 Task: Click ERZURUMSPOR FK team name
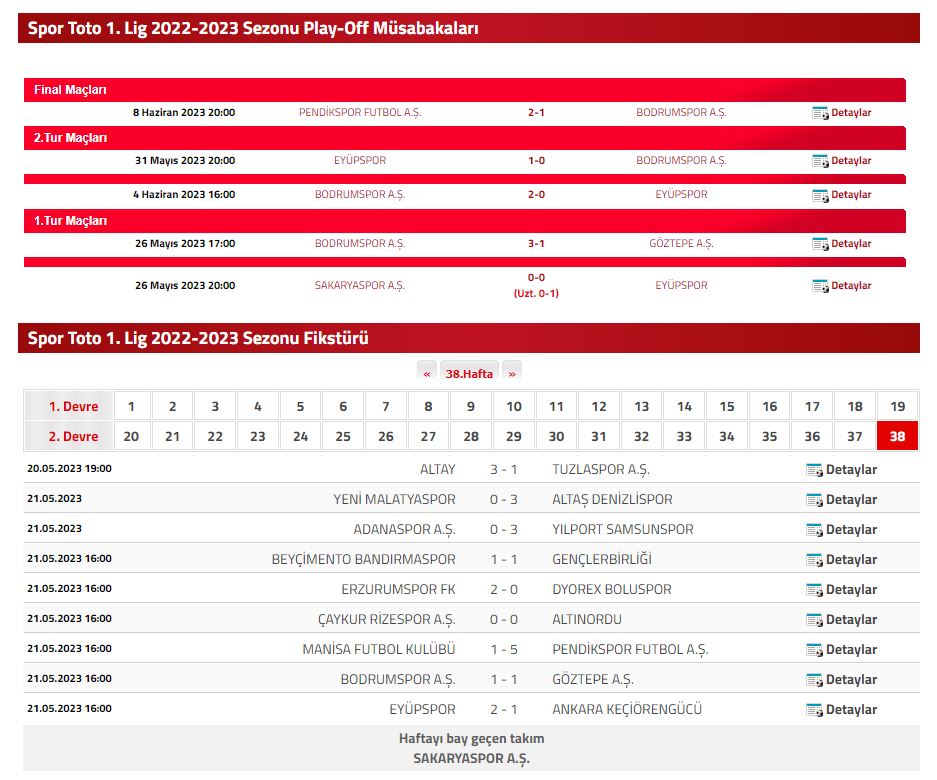point(398,589)
